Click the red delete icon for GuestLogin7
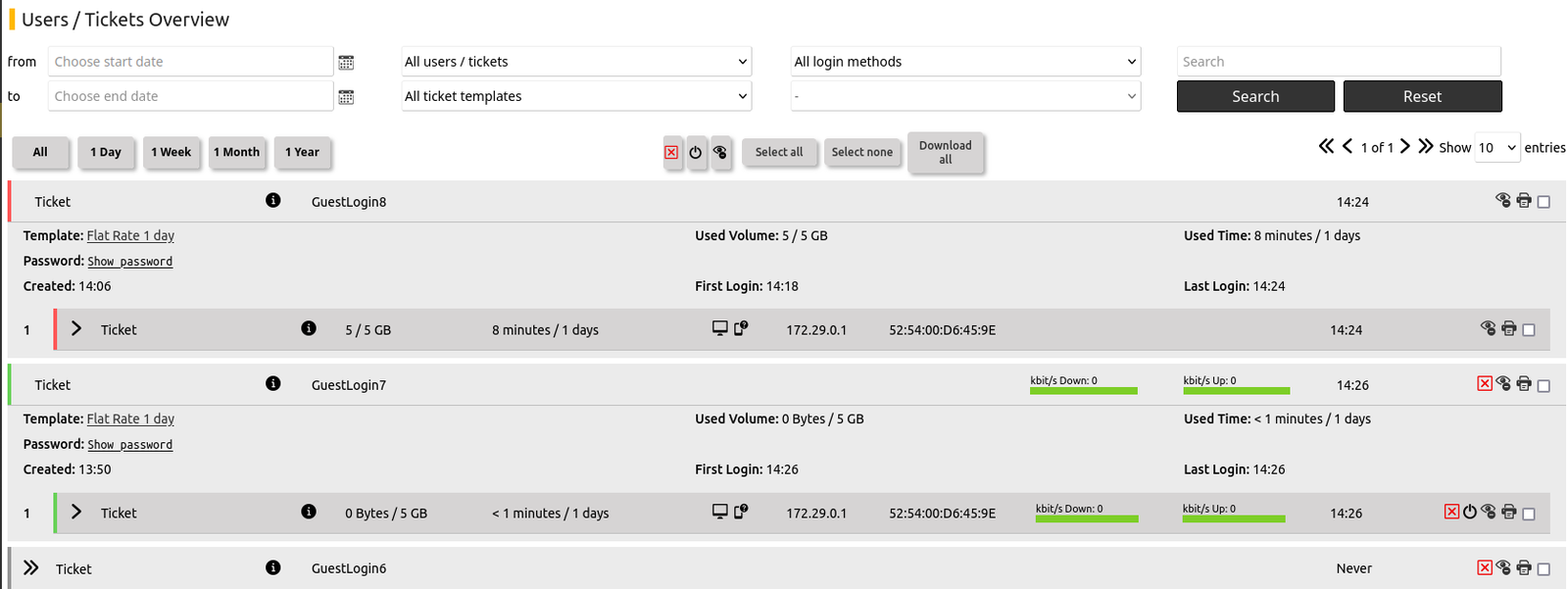This screenshot has width=1568, height=589. coord(1485,384)
